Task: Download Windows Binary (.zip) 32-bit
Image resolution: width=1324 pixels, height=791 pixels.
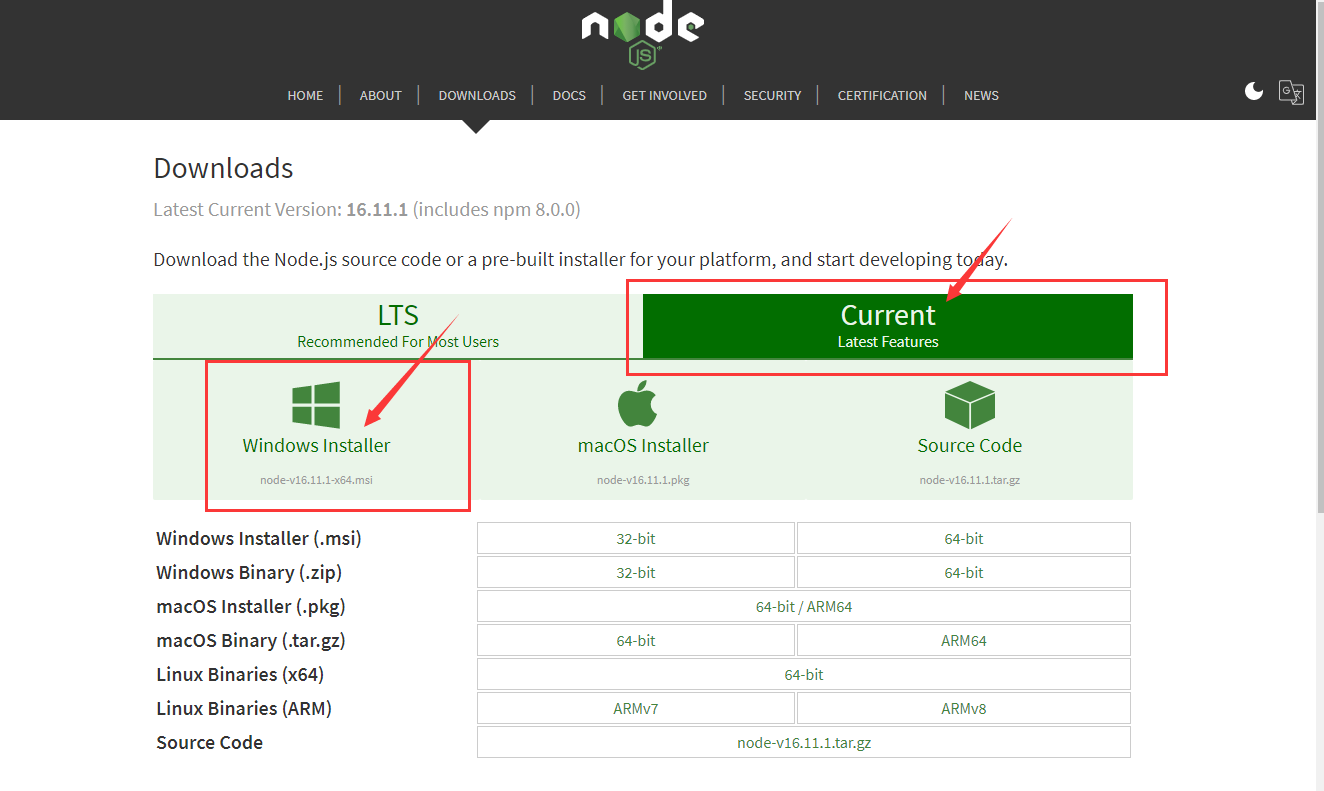Action: 636,572
